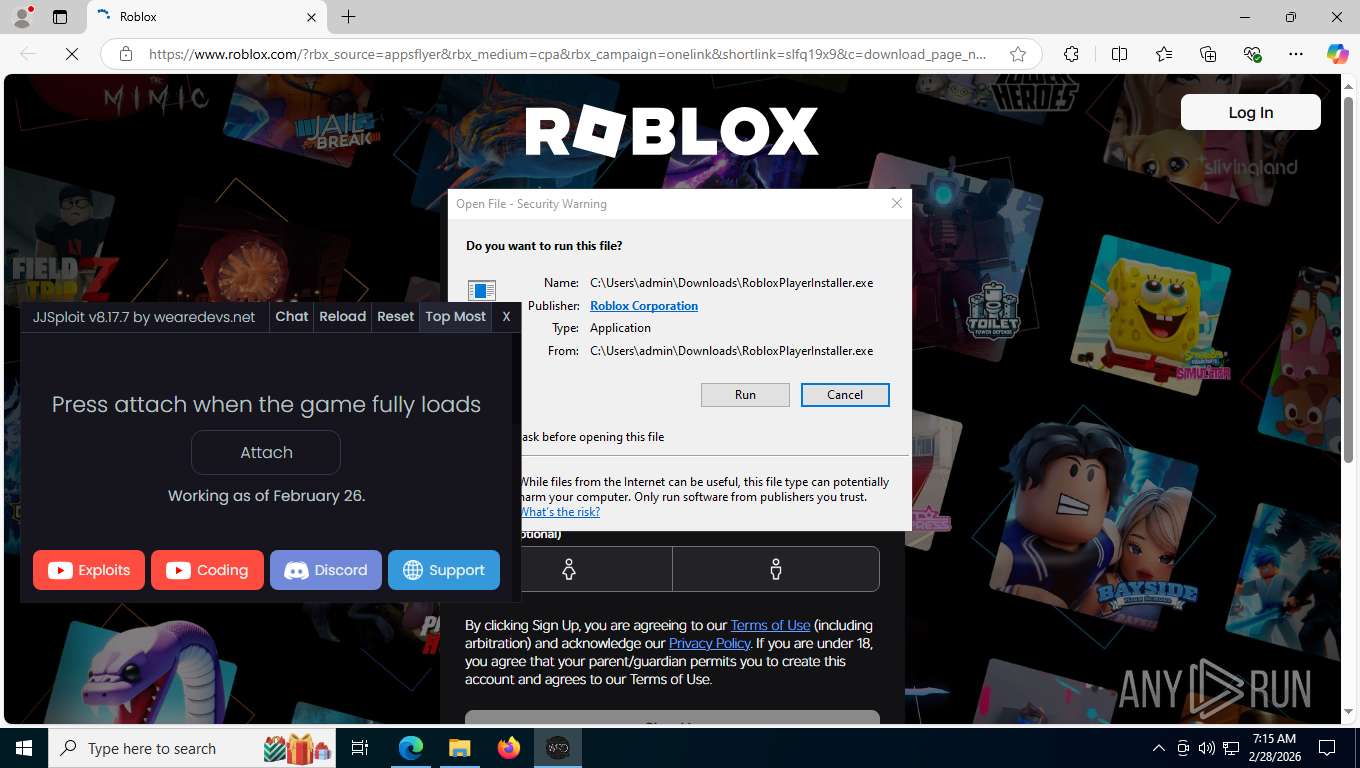Close the Roblox browser tab
The image size is (1360, 768).
pyautogui.click(x=311, y=17)
